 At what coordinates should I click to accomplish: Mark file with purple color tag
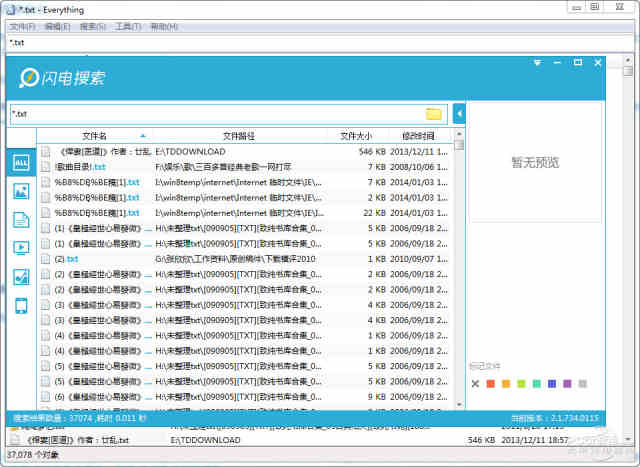point(567,384)
